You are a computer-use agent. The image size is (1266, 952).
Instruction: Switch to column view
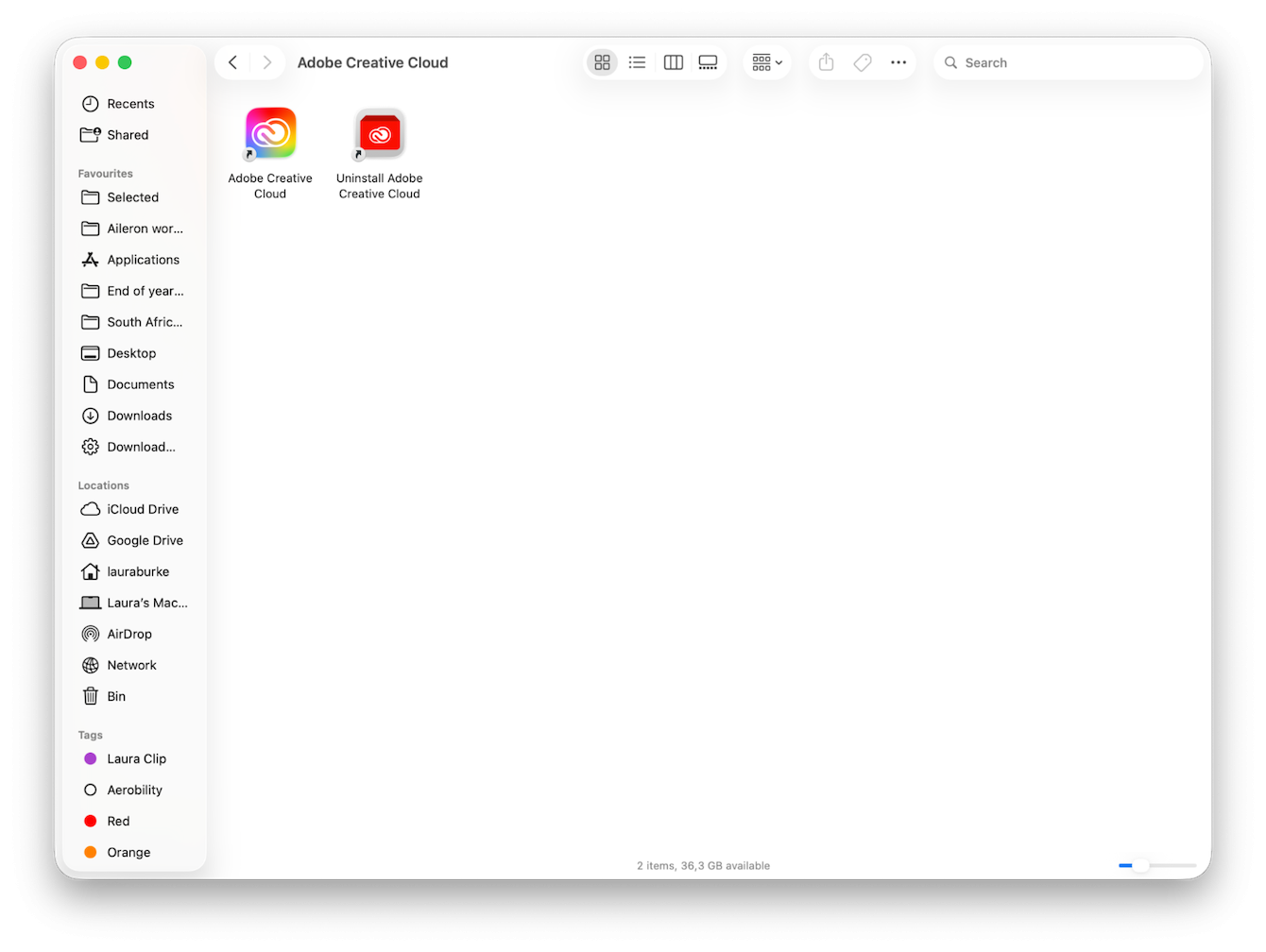[x=673, y=61]
